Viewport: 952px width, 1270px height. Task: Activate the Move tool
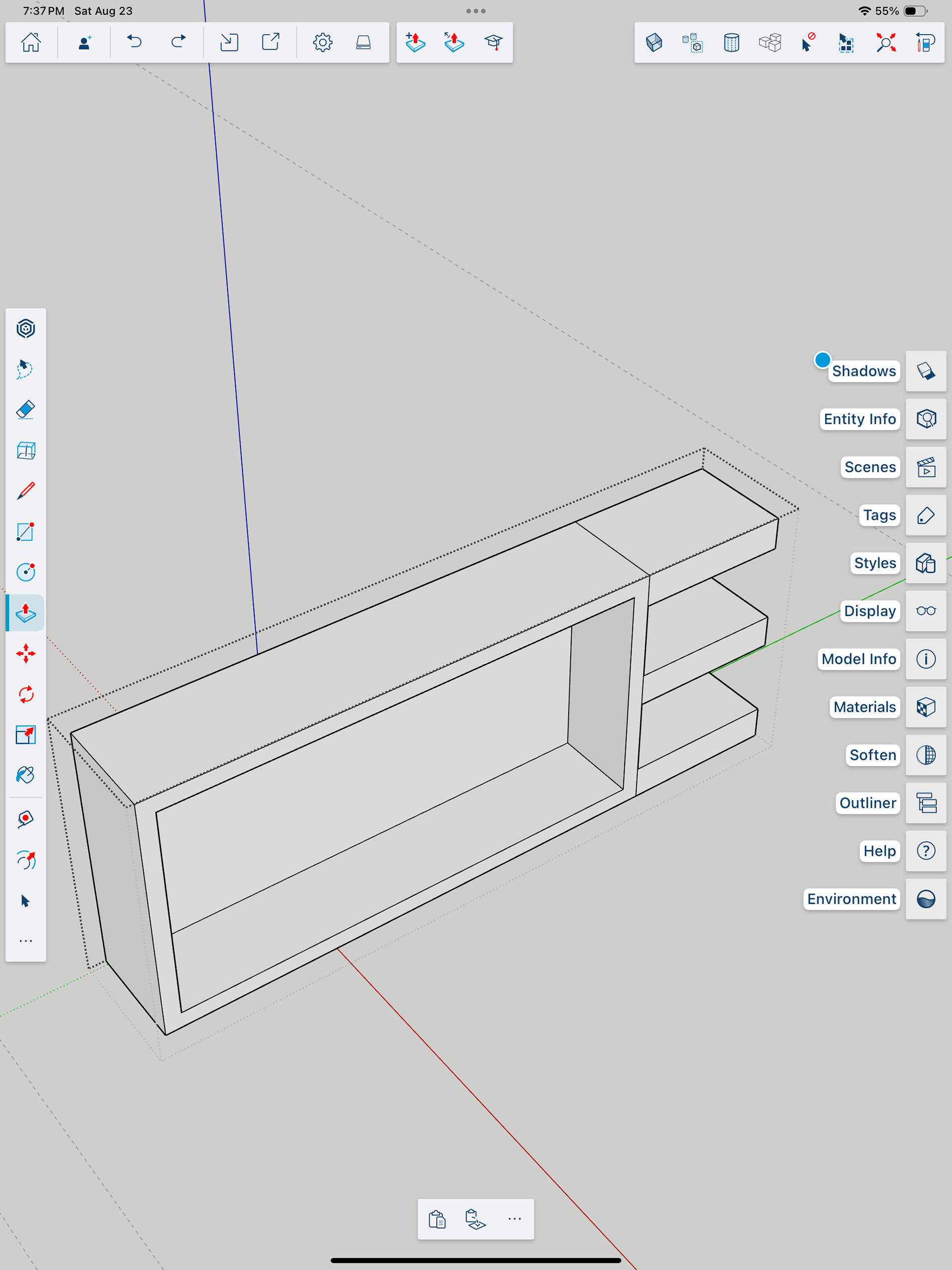click(25, 653)
